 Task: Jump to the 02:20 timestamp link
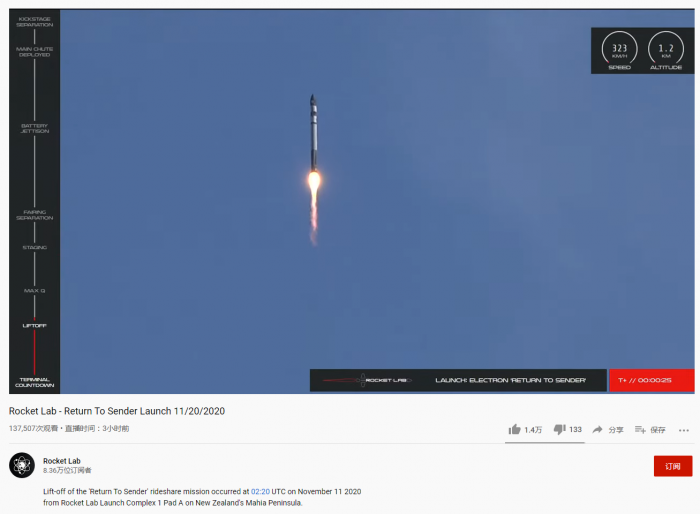click(x=260, y=491)
